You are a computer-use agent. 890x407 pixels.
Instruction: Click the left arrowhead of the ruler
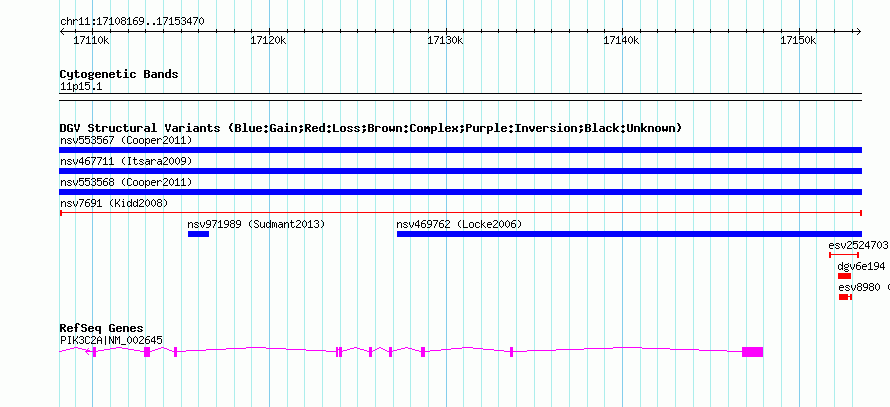click(62, 31)
